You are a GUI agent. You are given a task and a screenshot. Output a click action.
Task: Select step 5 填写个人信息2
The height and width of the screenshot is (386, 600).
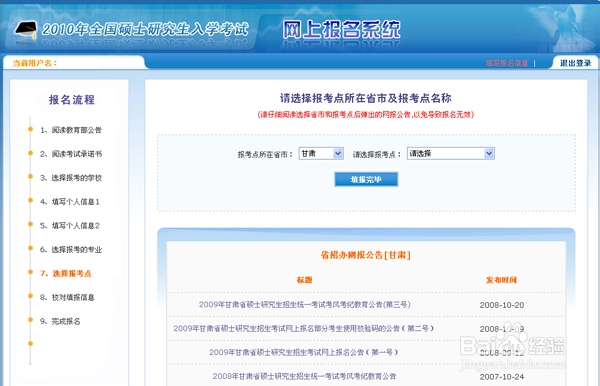(70, 226)
